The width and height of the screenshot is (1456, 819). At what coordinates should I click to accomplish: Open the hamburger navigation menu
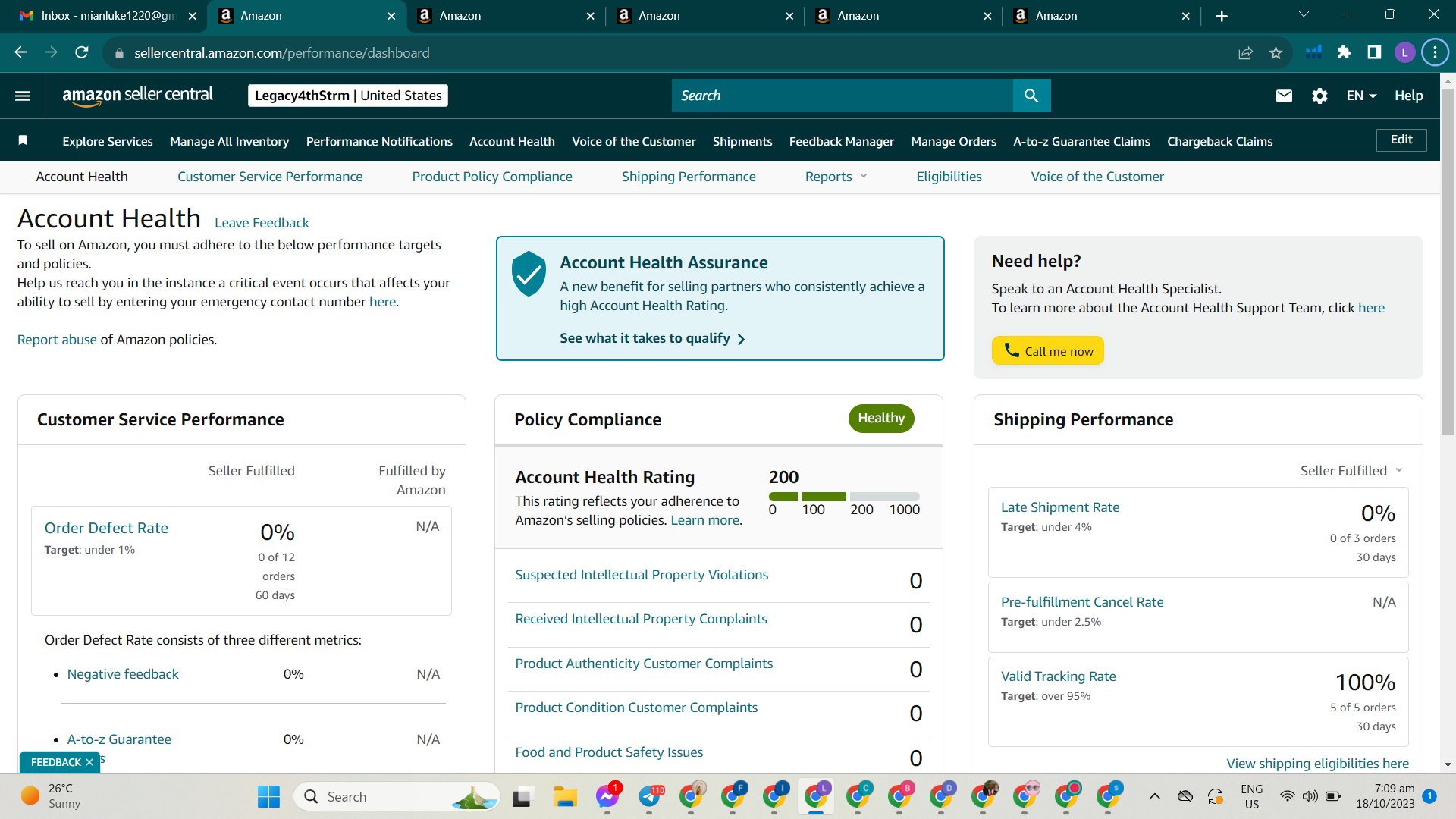[23, 96]
